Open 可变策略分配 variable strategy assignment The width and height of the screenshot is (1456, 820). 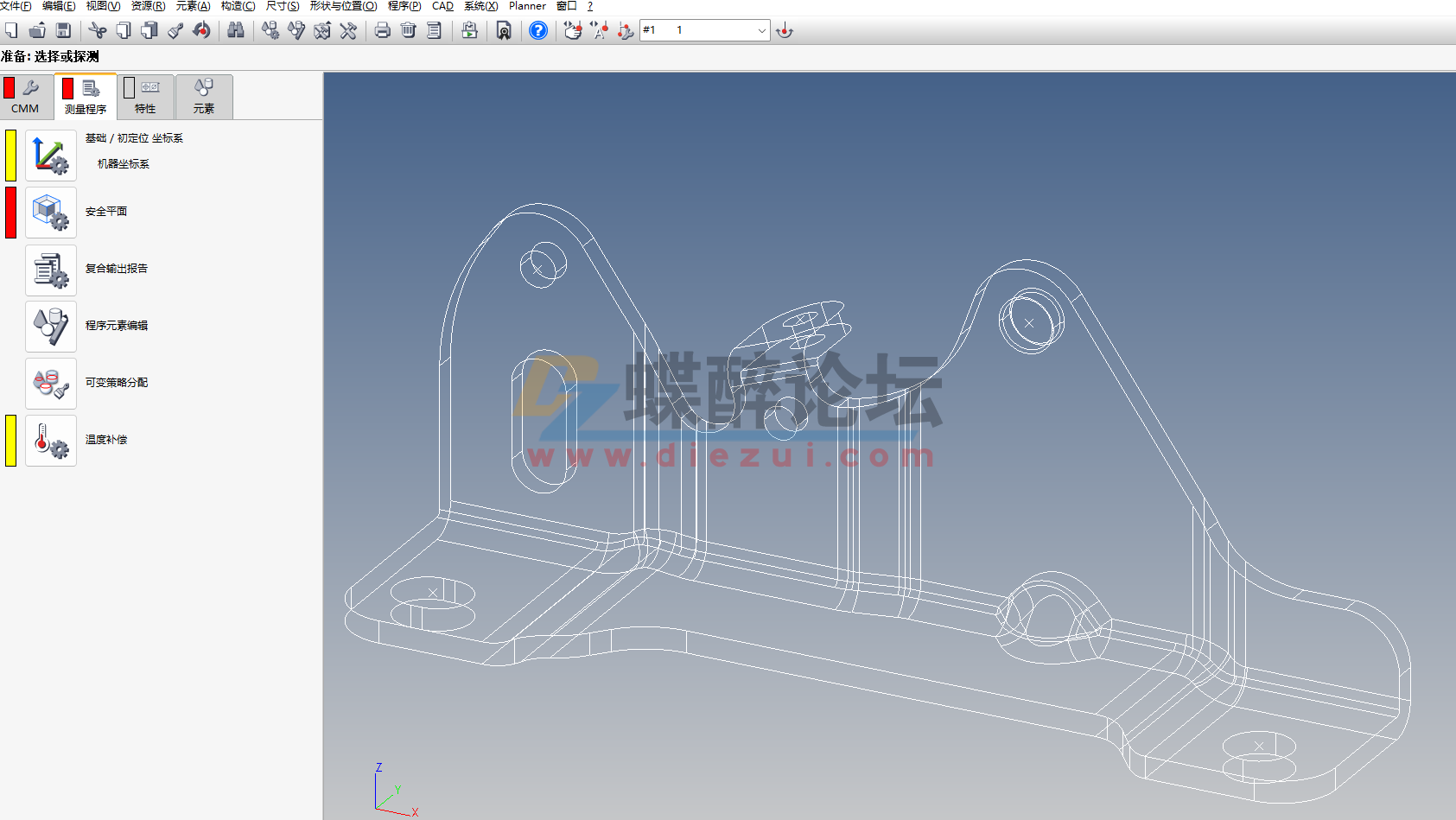[50, 383]
